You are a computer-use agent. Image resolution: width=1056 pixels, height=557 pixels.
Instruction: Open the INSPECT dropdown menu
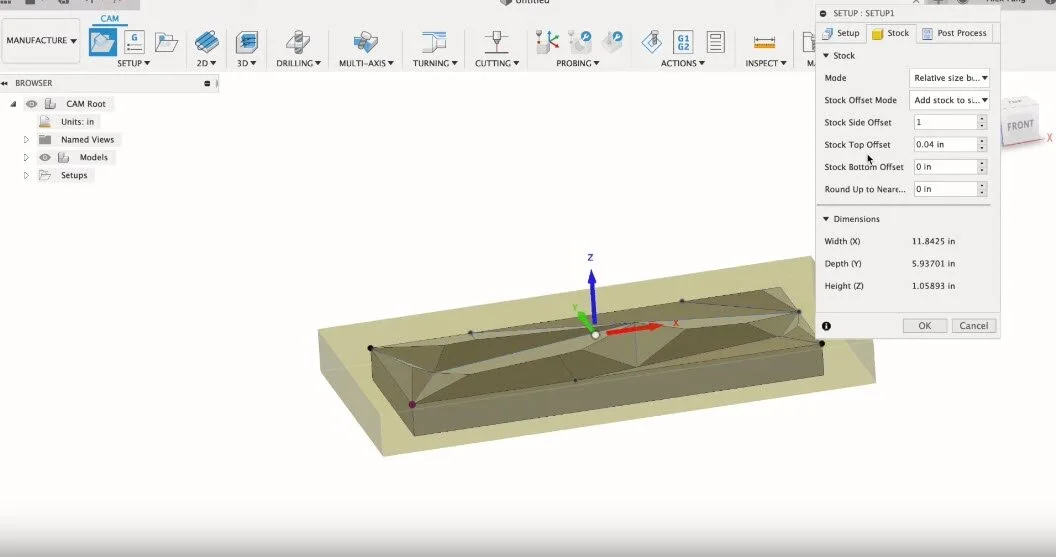point(766,63)
